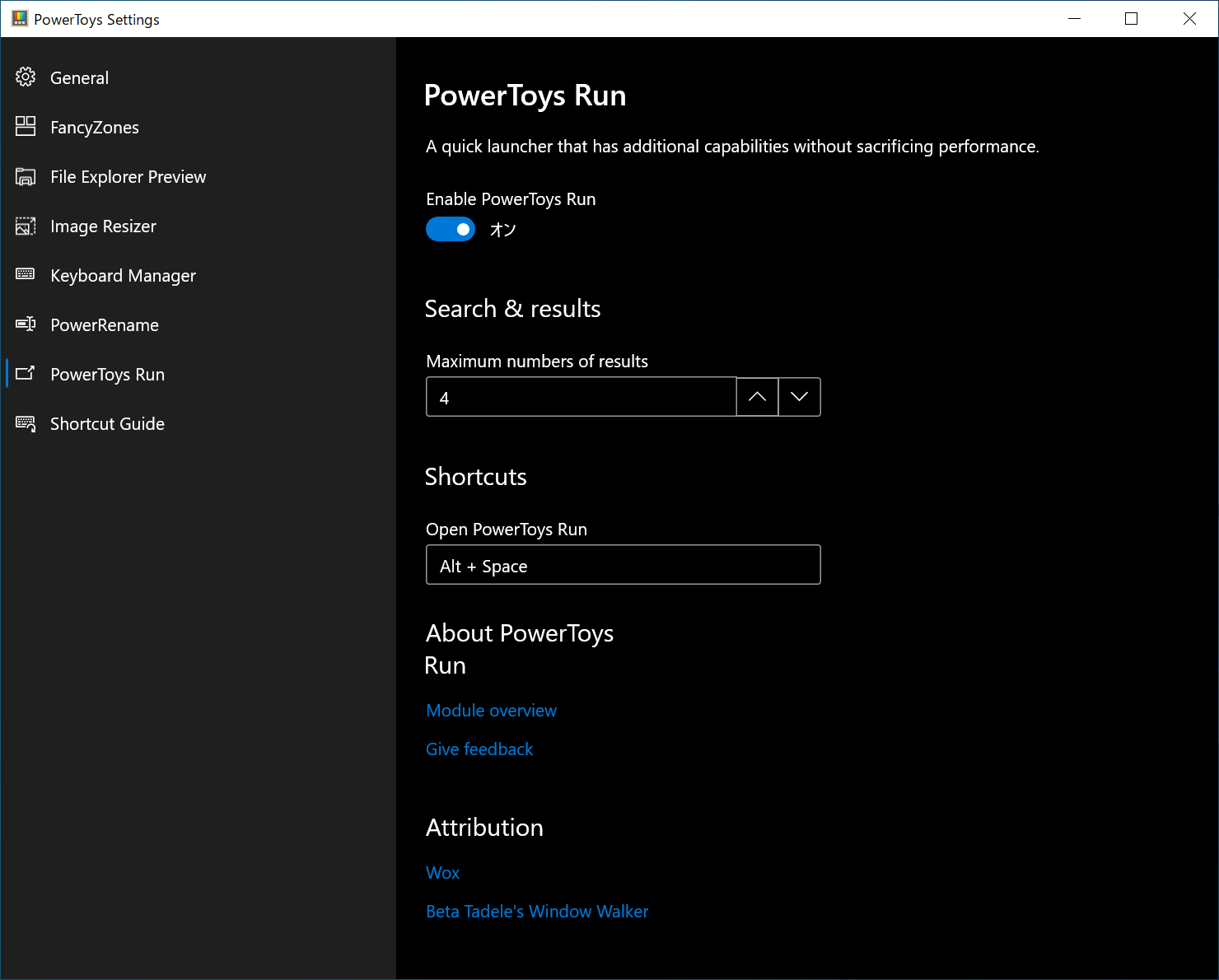Screen dimensions: 1219x980
Task: Click the Alt + Space shortcut field
Action: tap(624, 565)
